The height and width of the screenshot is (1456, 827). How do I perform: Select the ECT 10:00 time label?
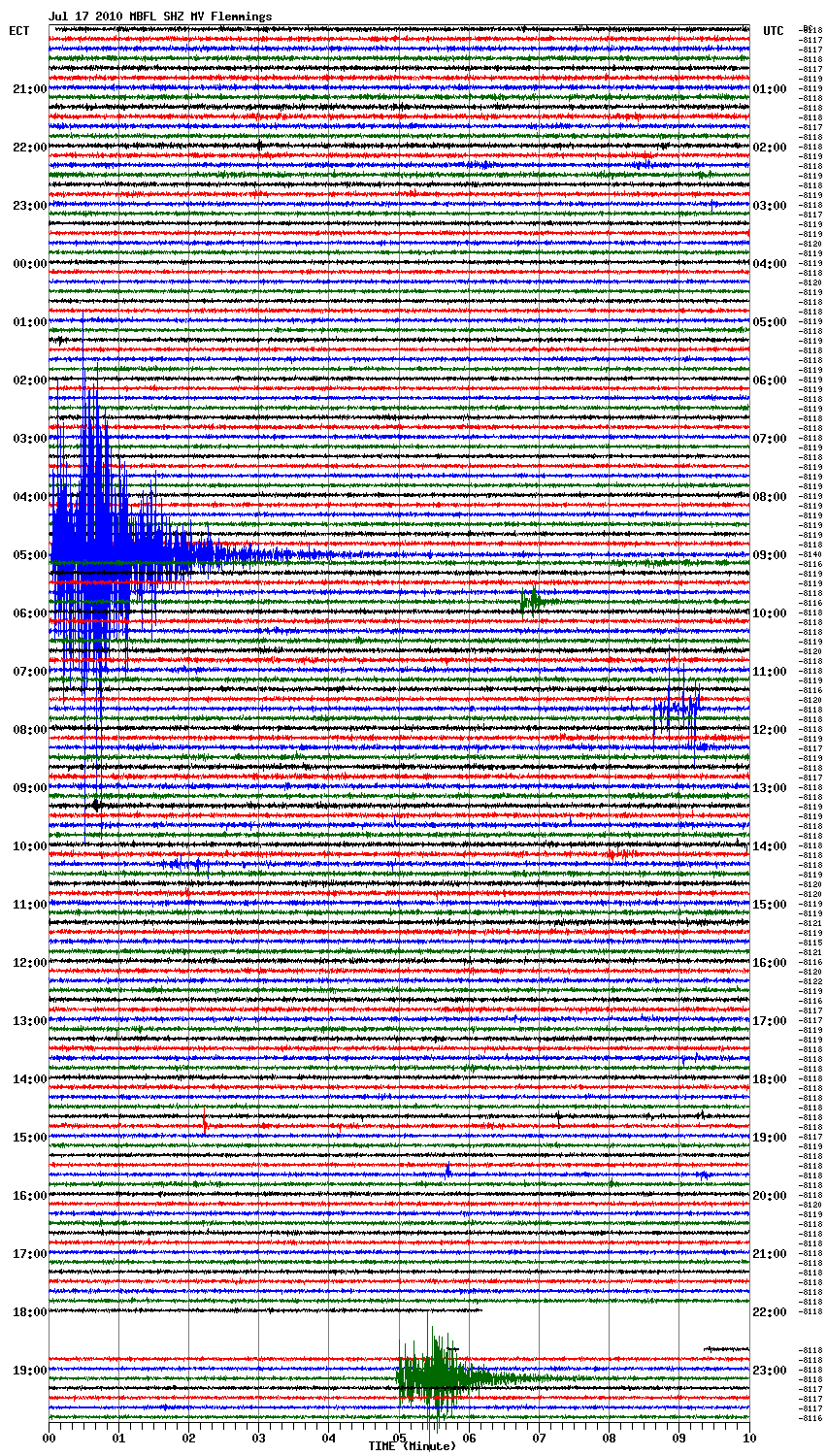pyautogui.click(x=30, y=846)
